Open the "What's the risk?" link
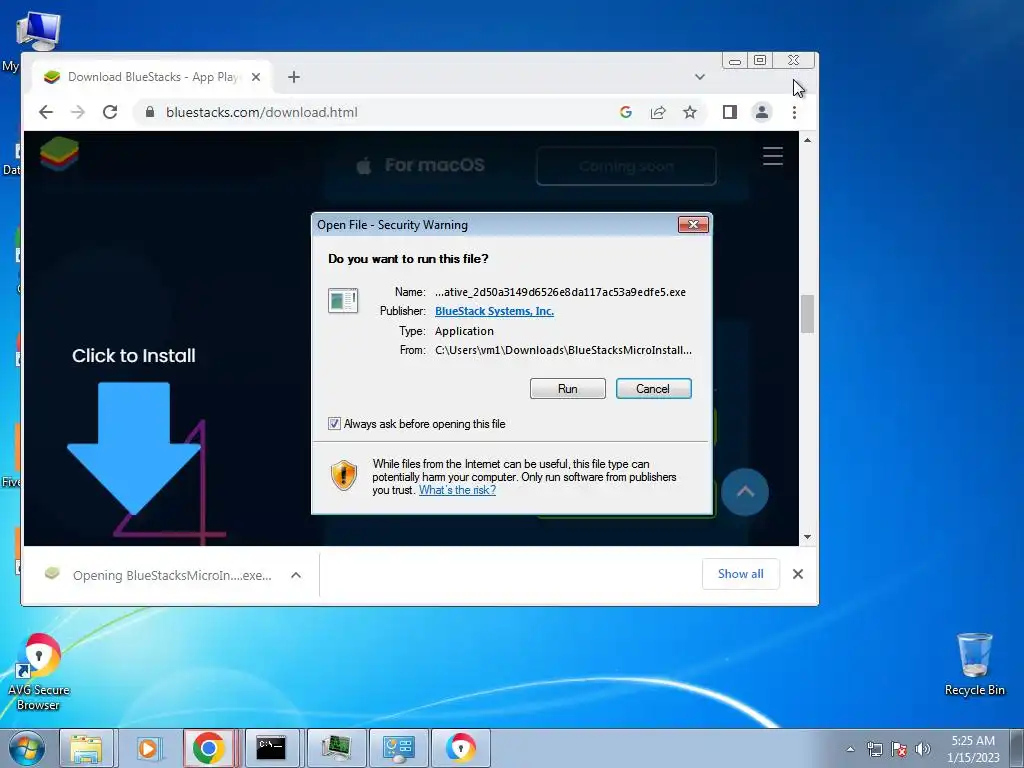The width and height of the screenshot is (1024, 768). 457,490
